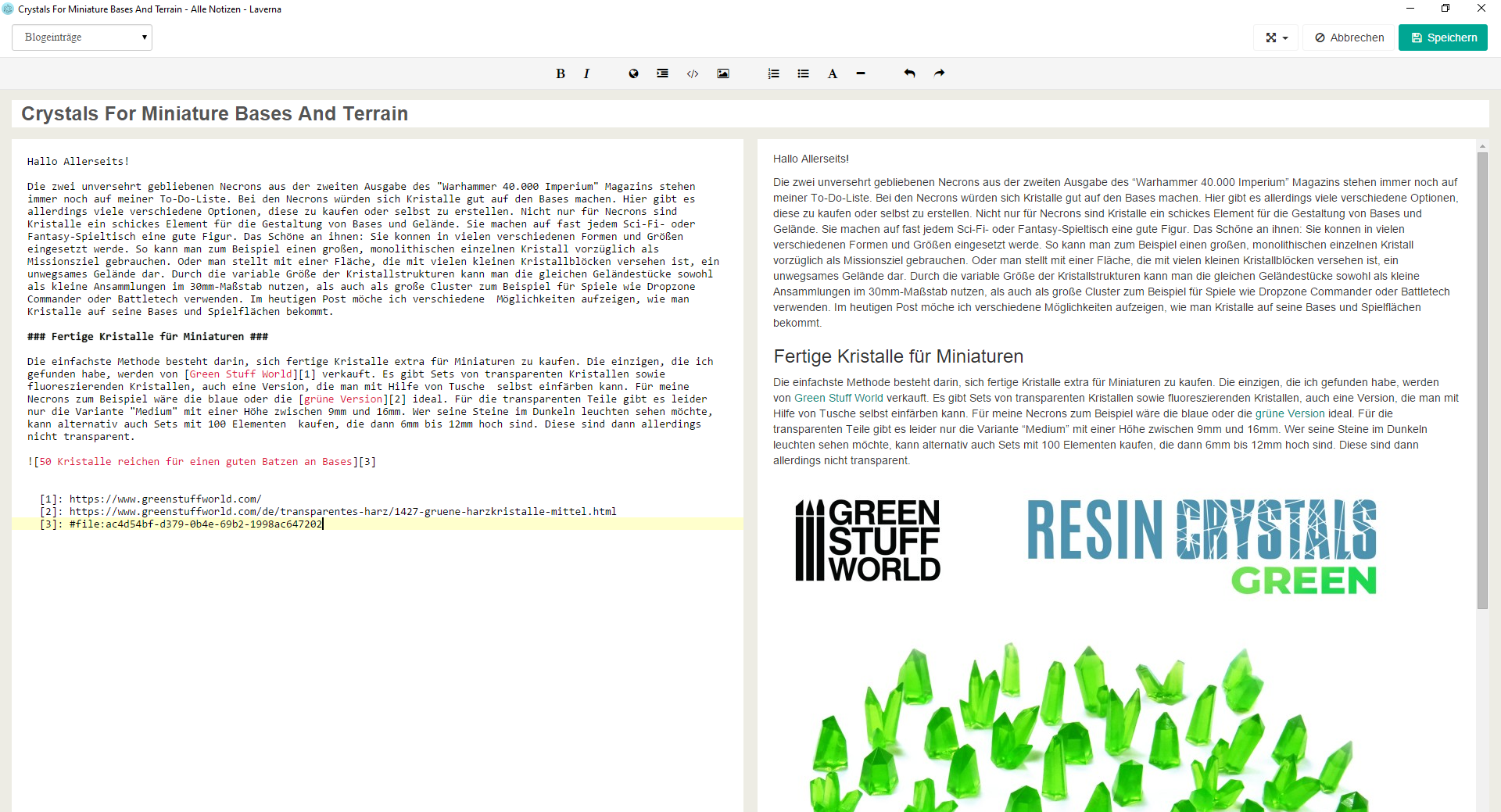Viewport: 1501px width, 812px height.
Task: Redo the last undone edit
Action: (x=939, y=73)
